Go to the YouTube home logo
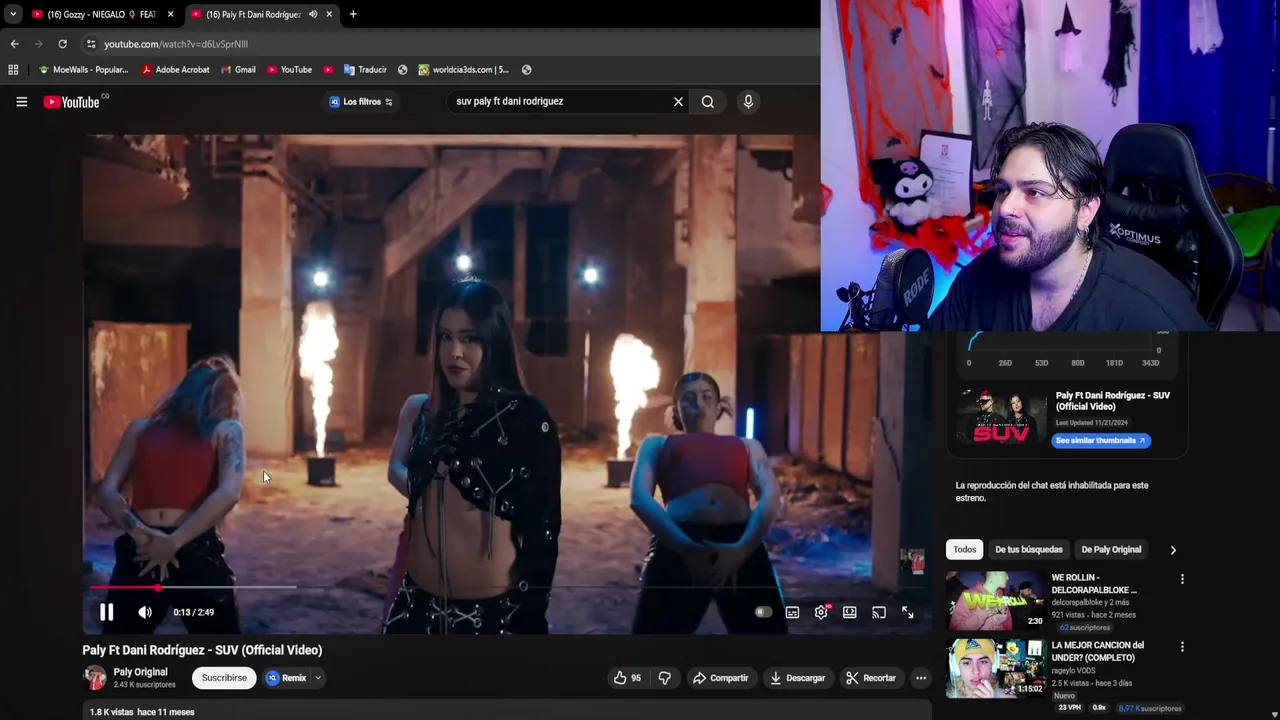Viewport: 1280px width, 720px height. pyautogui.click(x=72, y=102)
